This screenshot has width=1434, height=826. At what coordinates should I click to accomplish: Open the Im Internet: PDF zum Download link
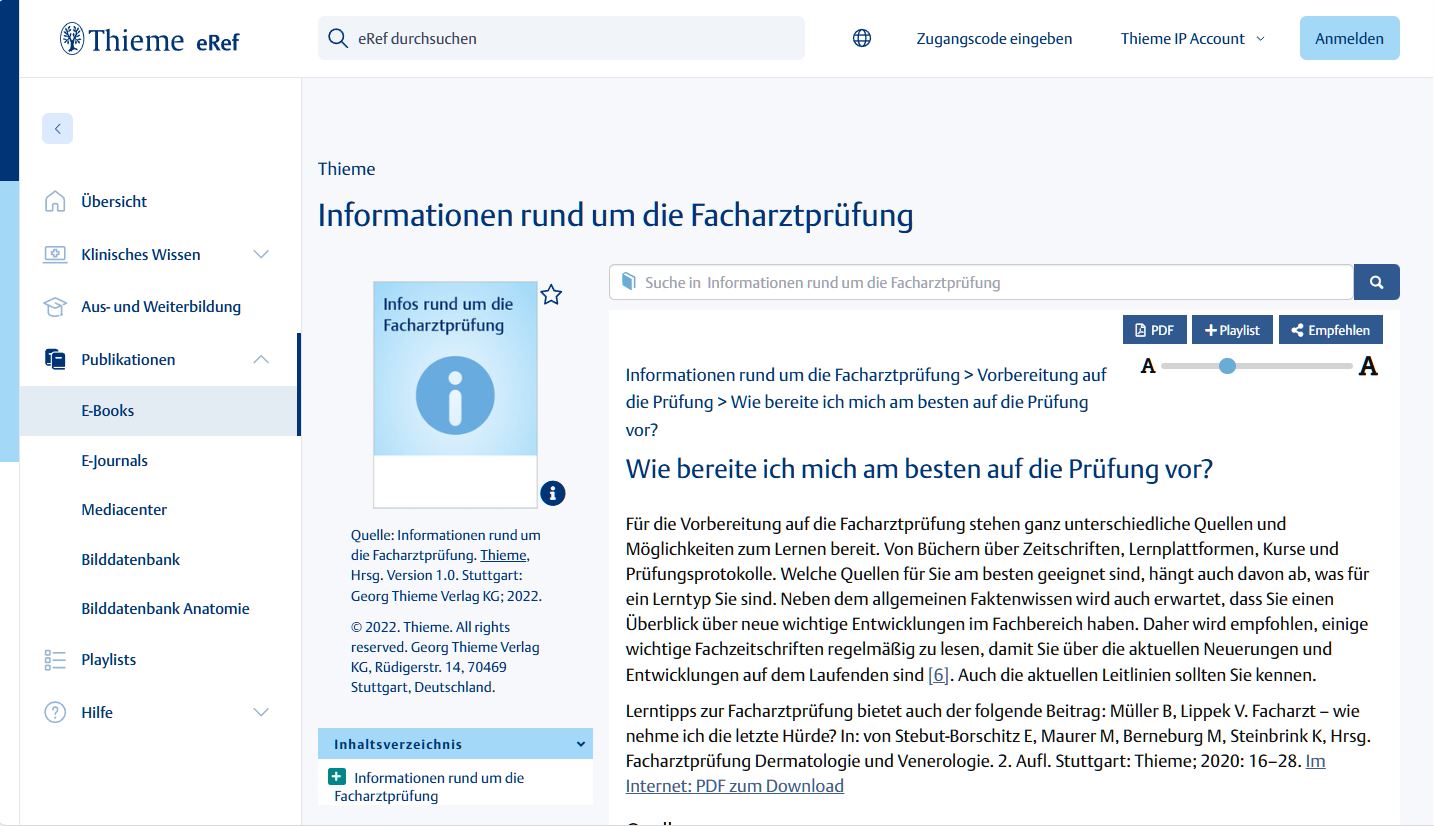click(x=976, y=773)
